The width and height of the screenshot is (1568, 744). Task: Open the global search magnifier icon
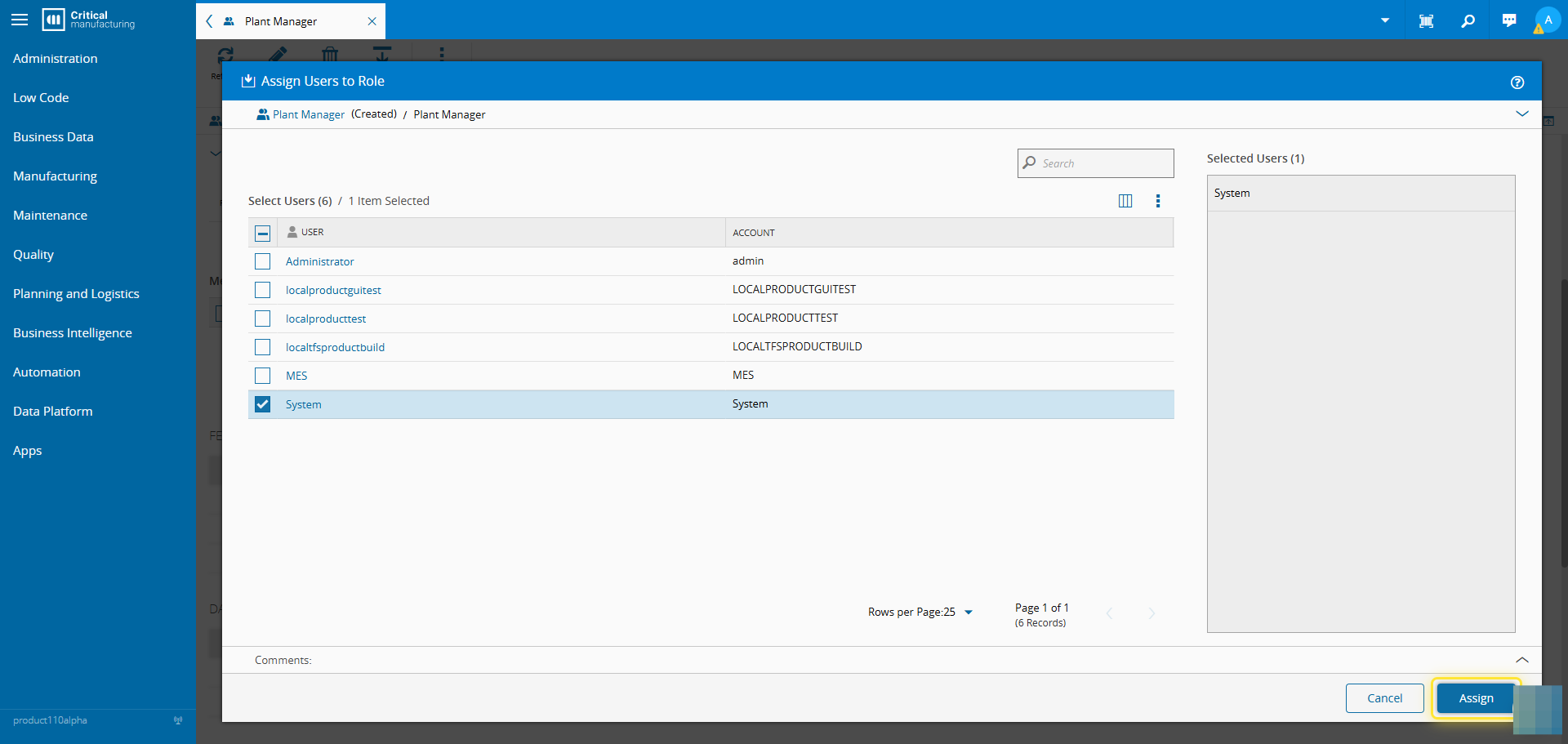(1468, 20)
